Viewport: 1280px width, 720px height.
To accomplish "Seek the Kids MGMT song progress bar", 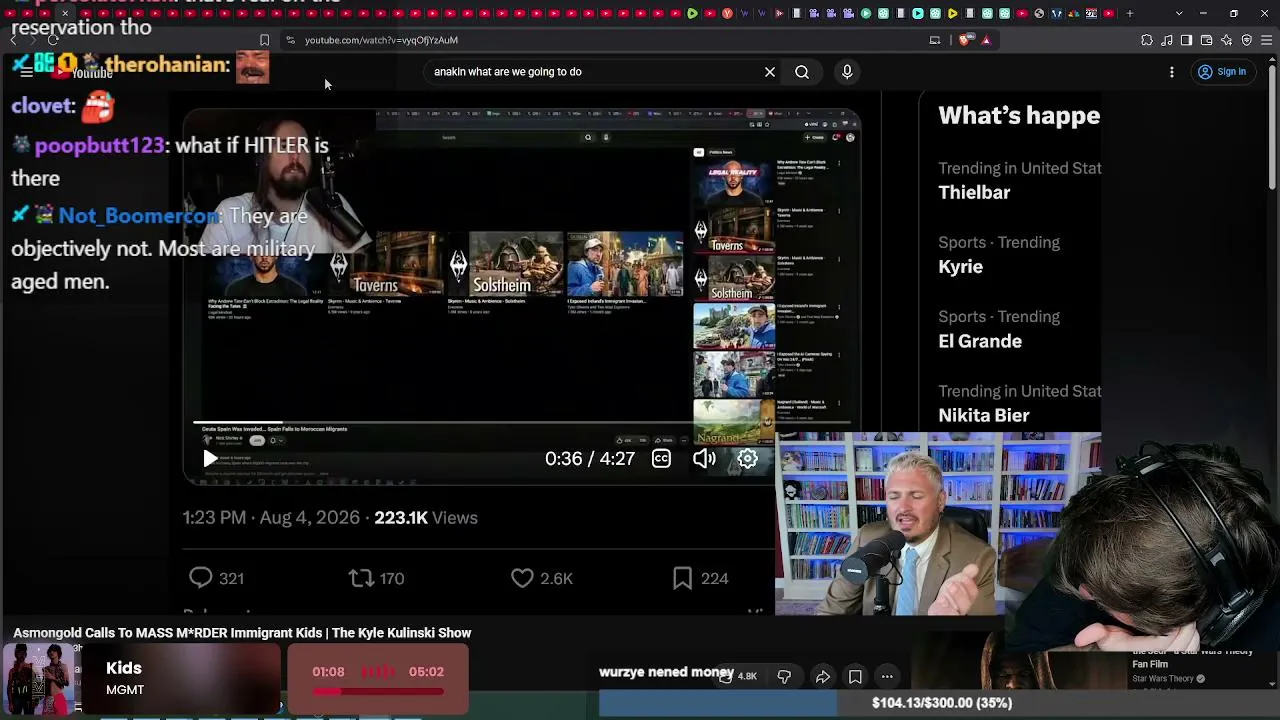I will pyautogui.click(x=378, y=690).
